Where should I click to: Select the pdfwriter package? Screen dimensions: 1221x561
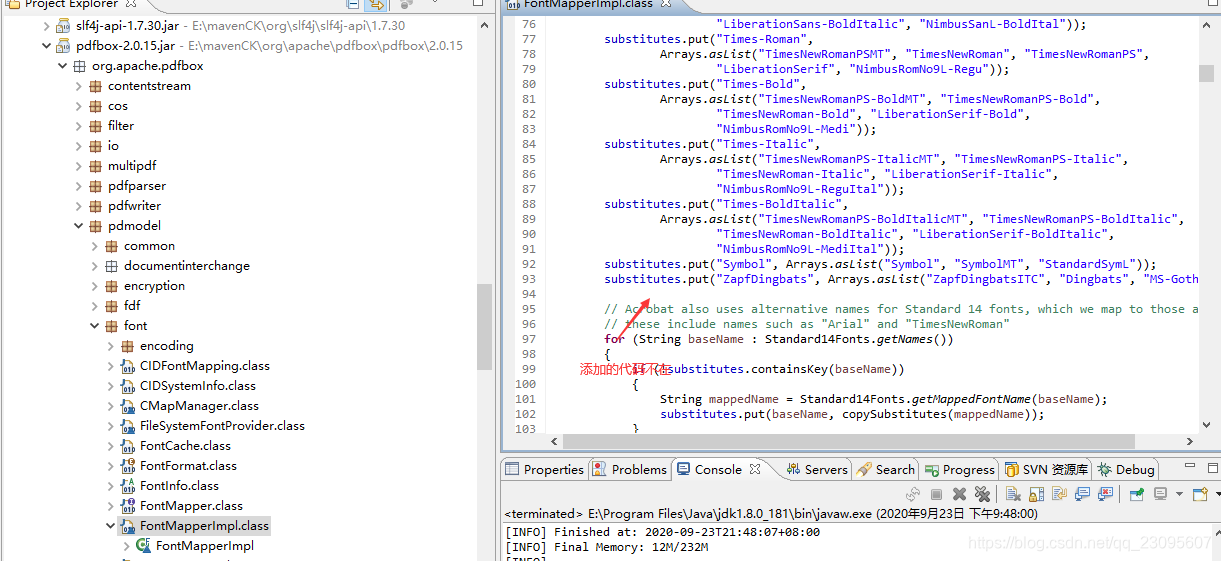click(x=137, y=206)
